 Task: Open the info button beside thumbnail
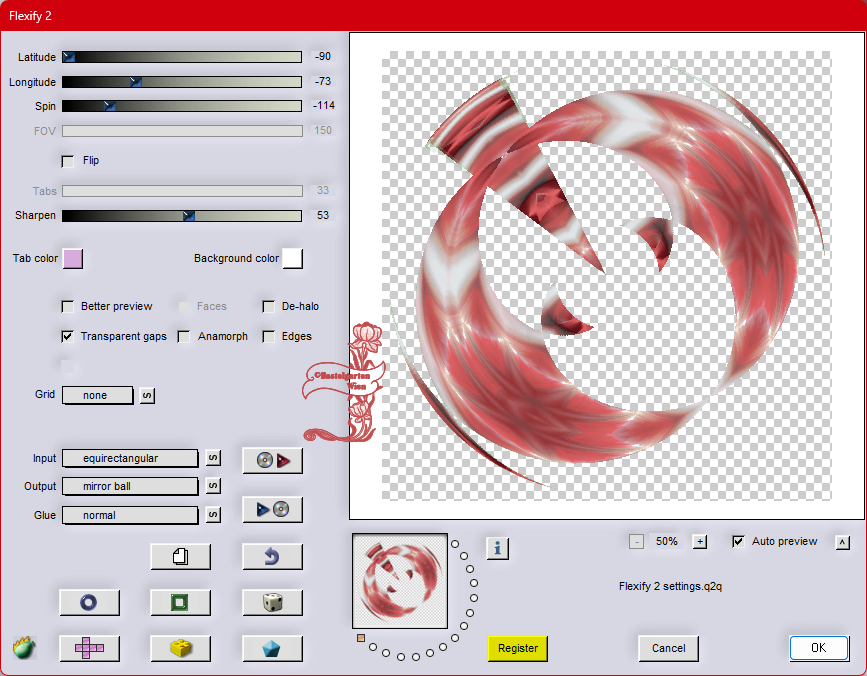[498, 547]
